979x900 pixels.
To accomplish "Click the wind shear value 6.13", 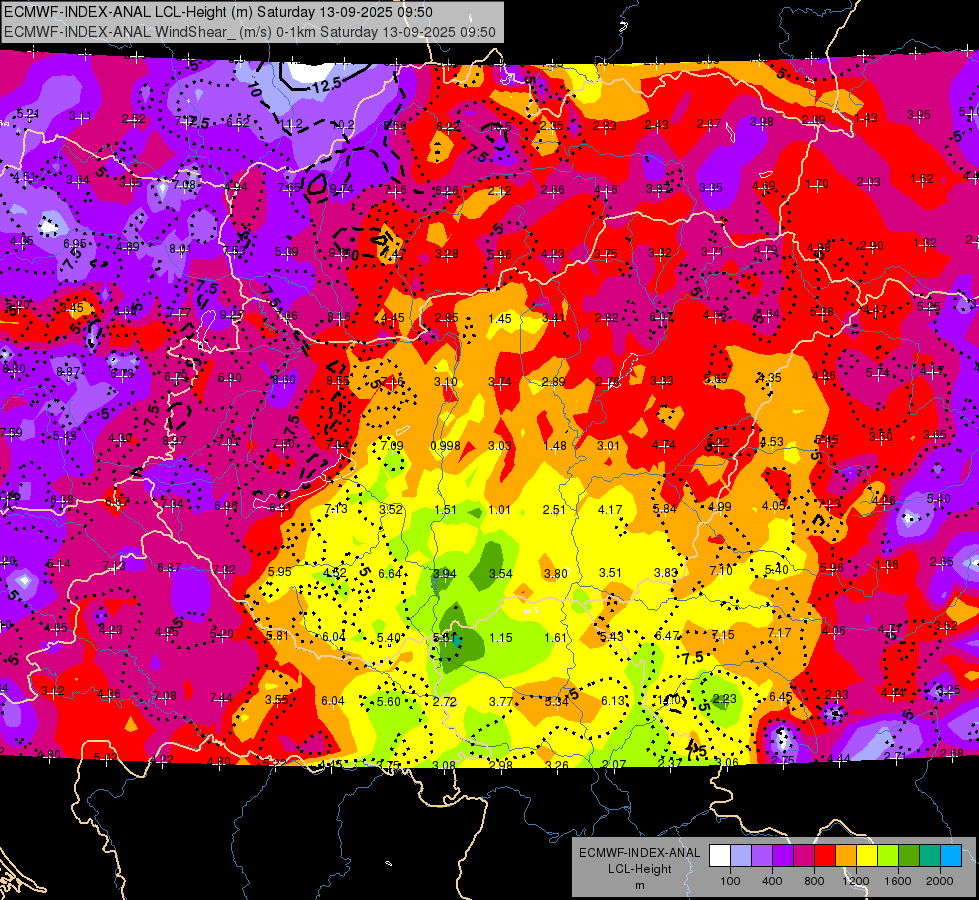I will [x=613, y=701].
